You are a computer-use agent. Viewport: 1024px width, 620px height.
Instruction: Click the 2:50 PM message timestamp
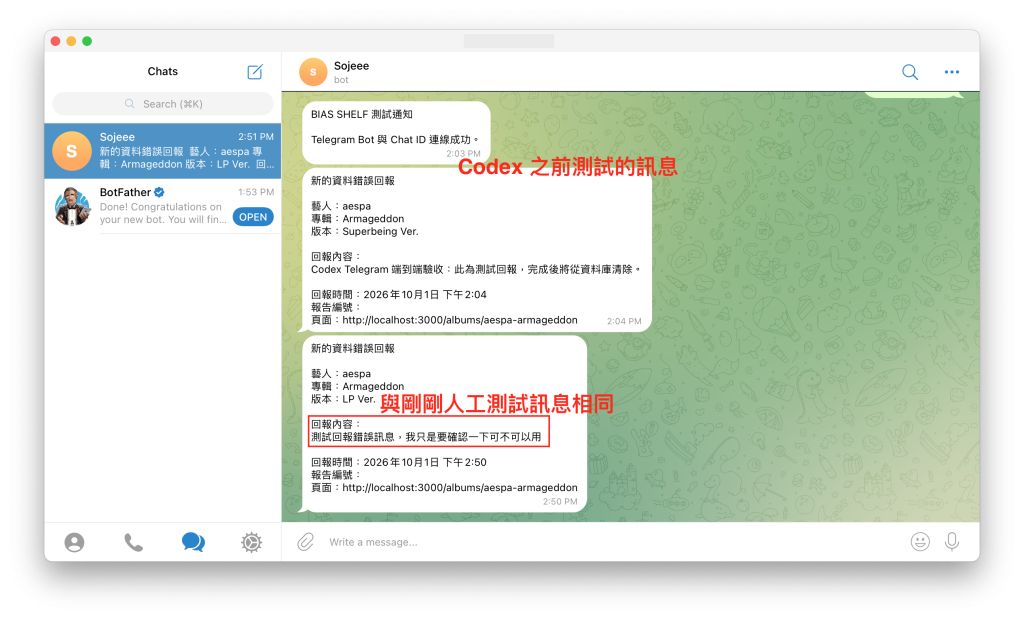pyautogui.click(x=560, y=502)
